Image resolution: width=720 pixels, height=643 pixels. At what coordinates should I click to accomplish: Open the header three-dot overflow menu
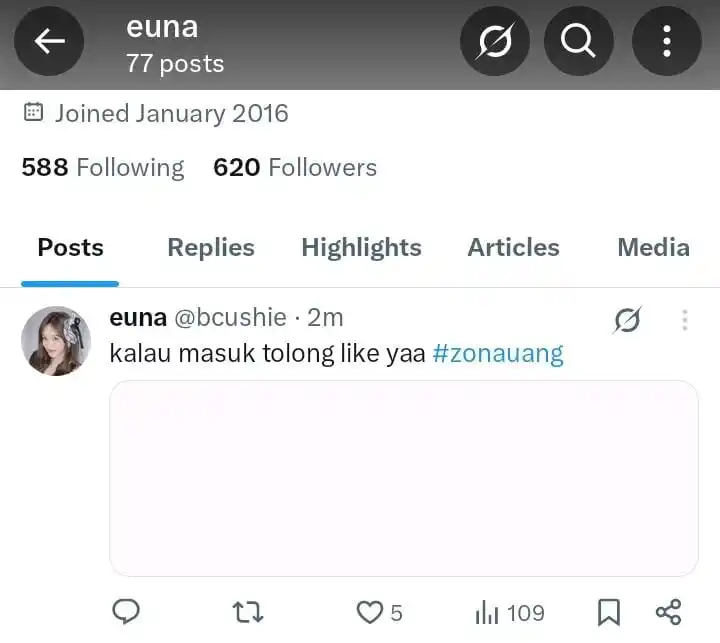[x=666, y=42]
